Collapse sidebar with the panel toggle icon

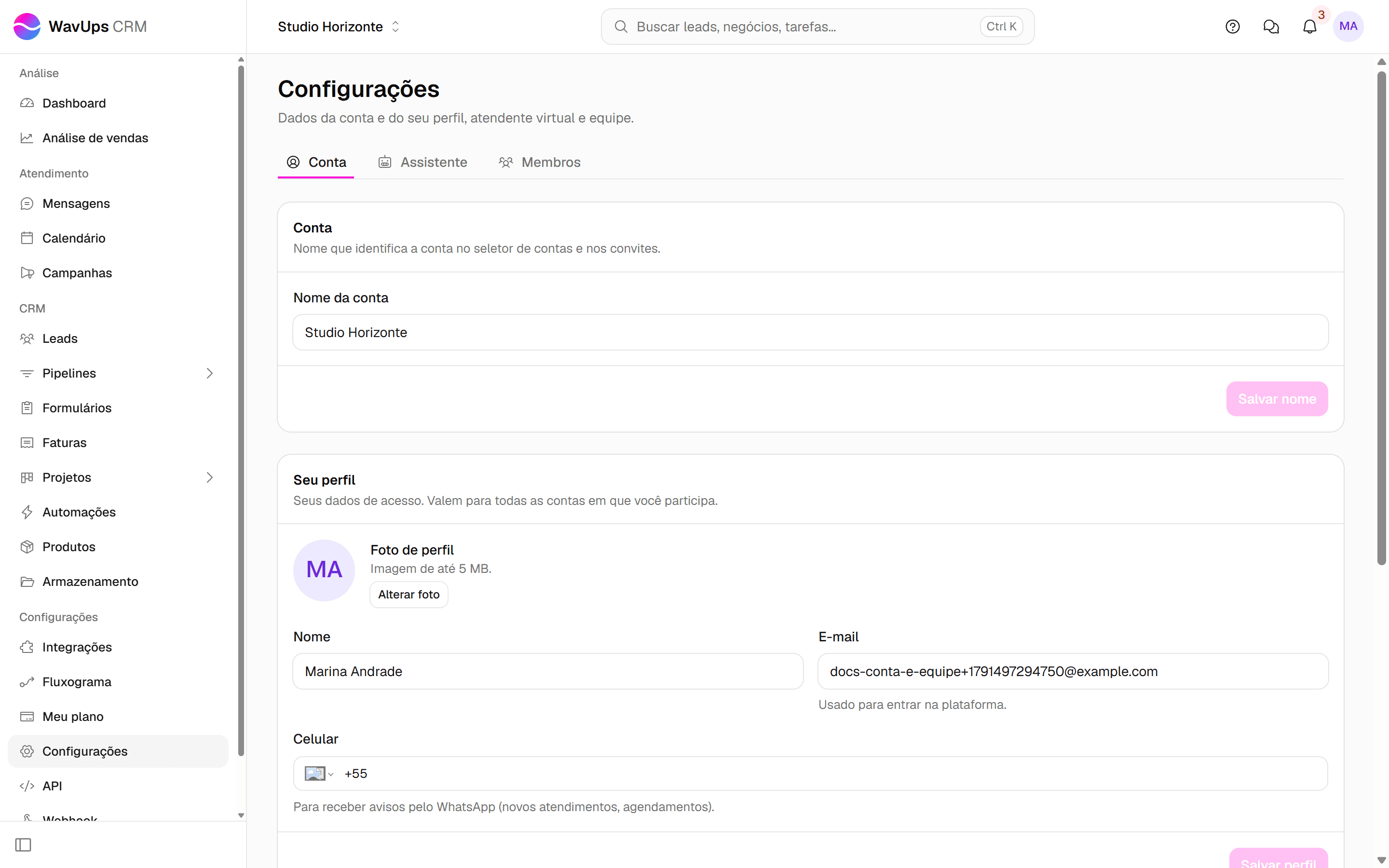click(23, 844)
